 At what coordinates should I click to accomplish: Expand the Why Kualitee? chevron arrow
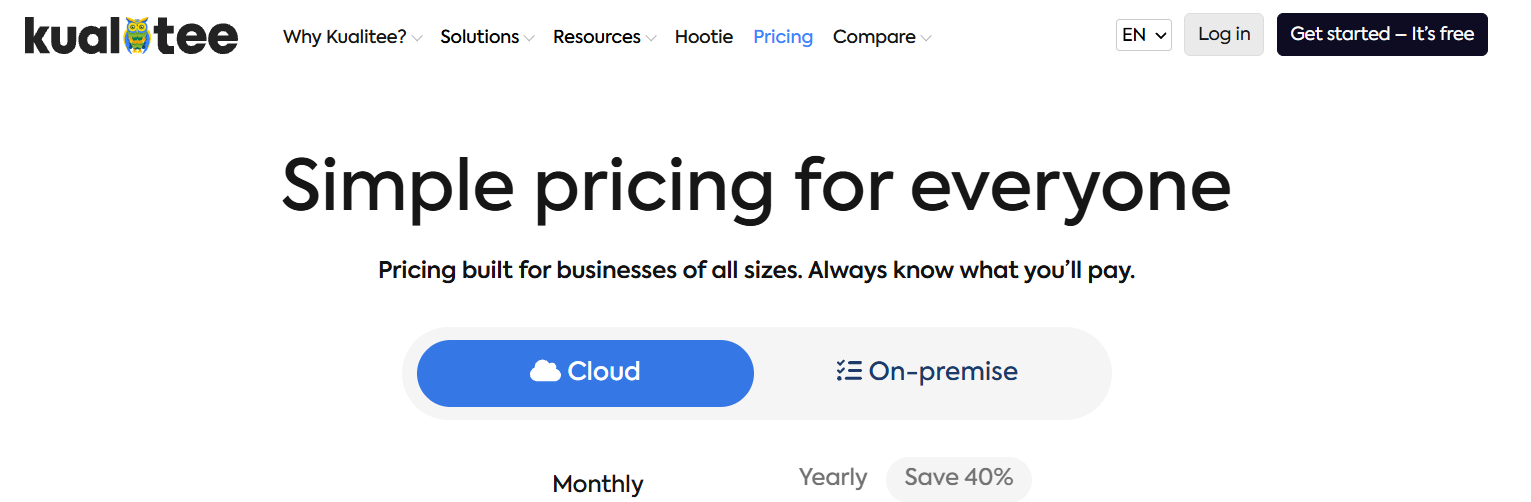417,38
